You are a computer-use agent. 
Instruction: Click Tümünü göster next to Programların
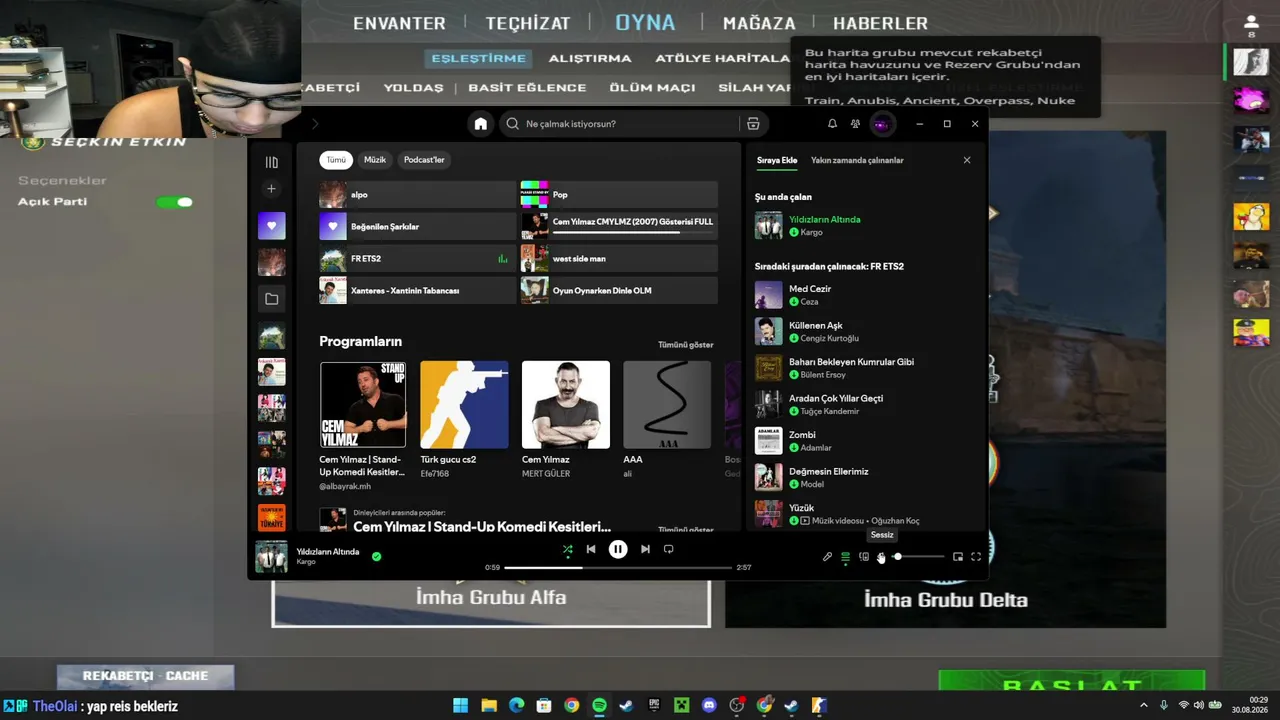point(686,345)
